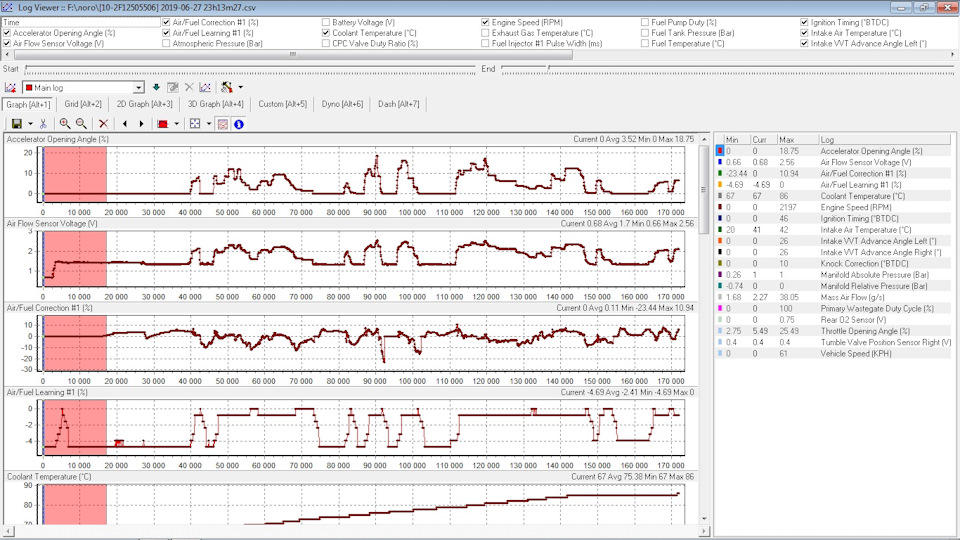Select Mass Air Flow (g/s) row
This screenshot has width=960, height=540.
833,297
